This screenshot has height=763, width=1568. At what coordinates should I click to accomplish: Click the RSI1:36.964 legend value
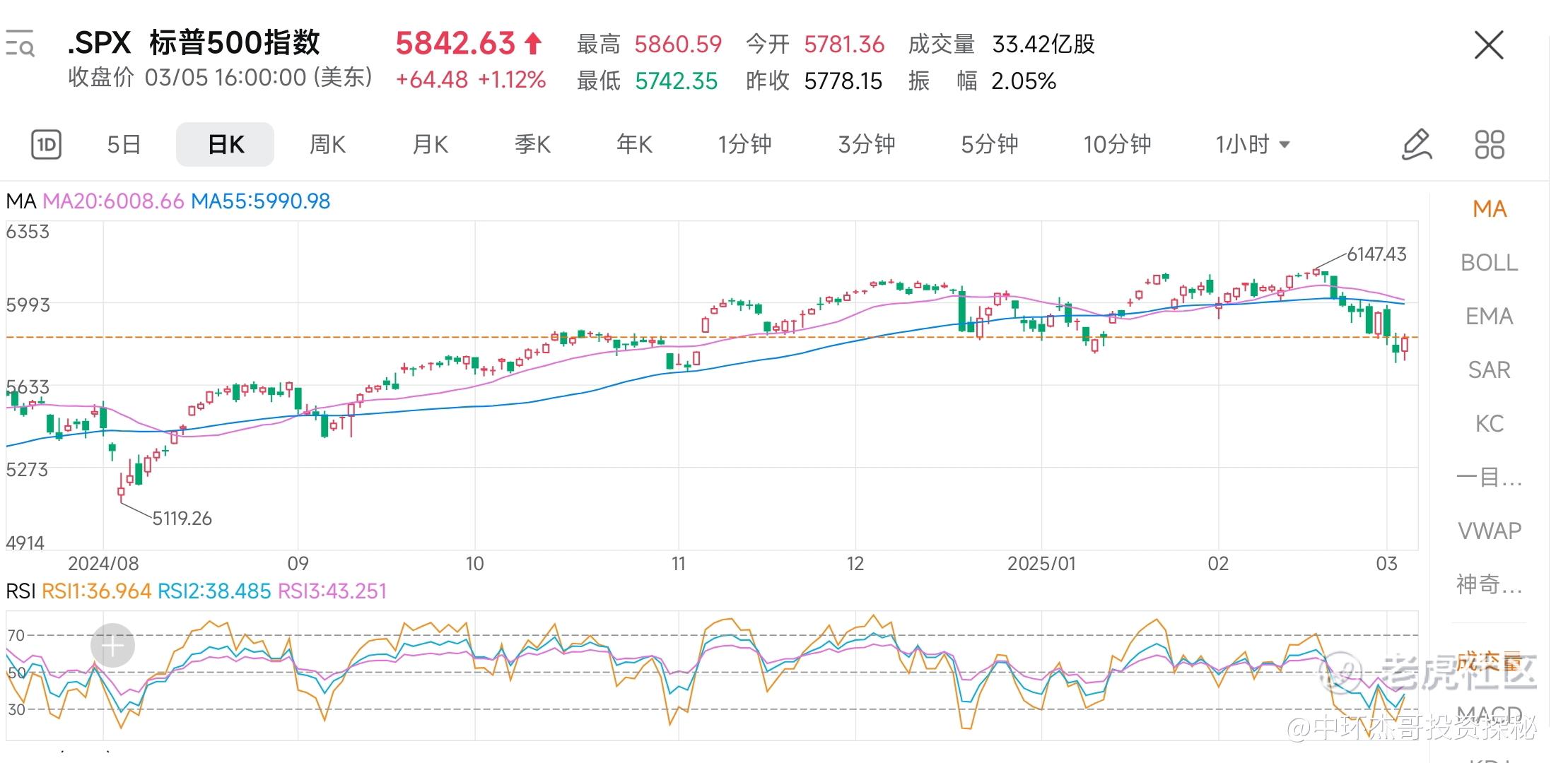point(97,591)
